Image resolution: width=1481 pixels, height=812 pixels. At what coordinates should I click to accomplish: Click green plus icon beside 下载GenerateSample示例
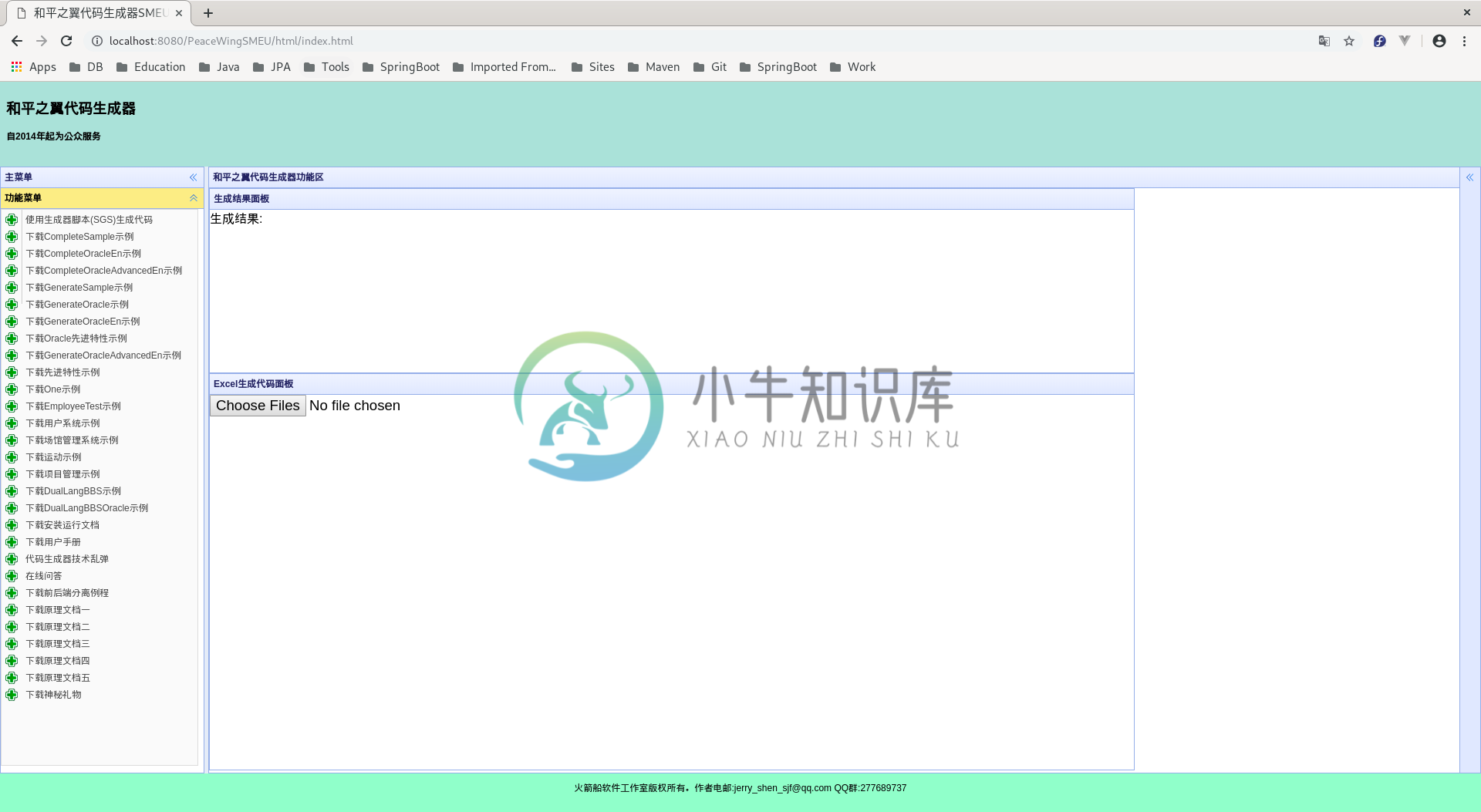click(12, 288)
